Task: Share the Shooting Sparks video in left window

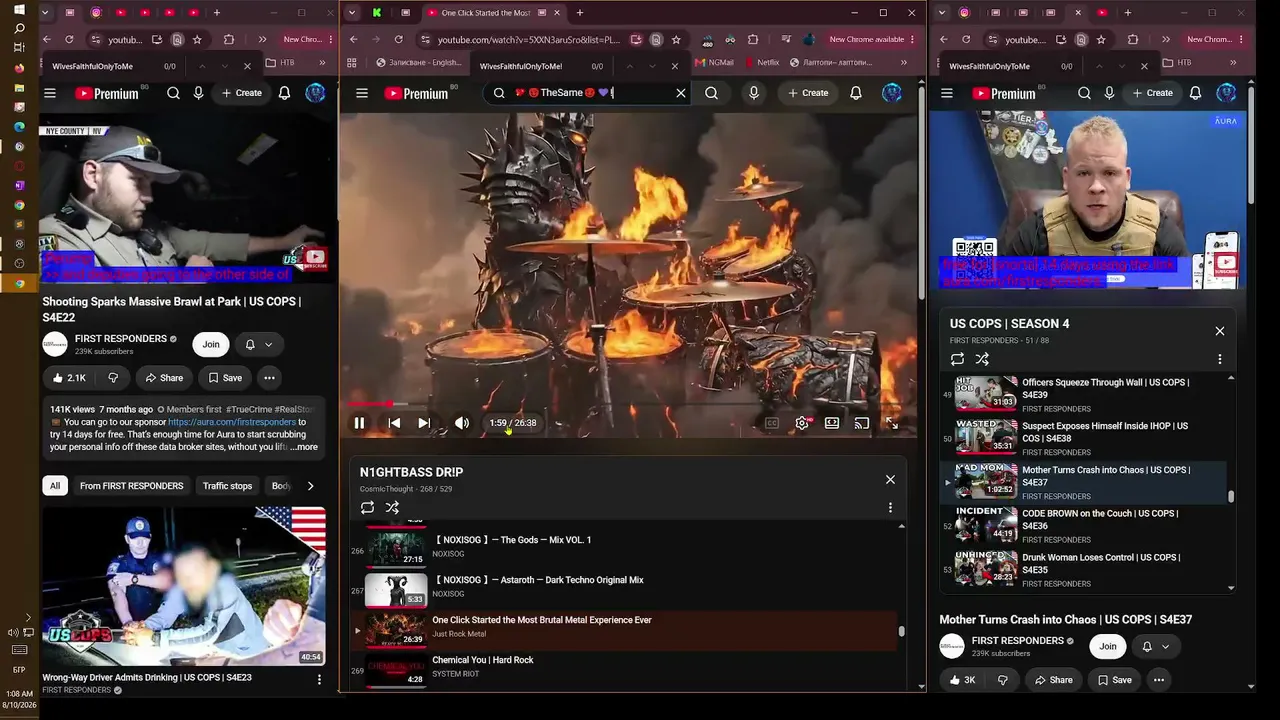Action: point(164,378)
